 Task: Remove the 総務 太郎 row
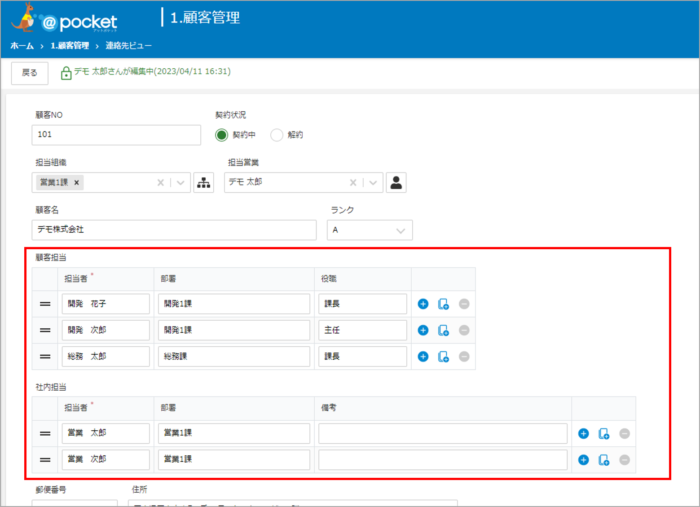tap(464, 357)
